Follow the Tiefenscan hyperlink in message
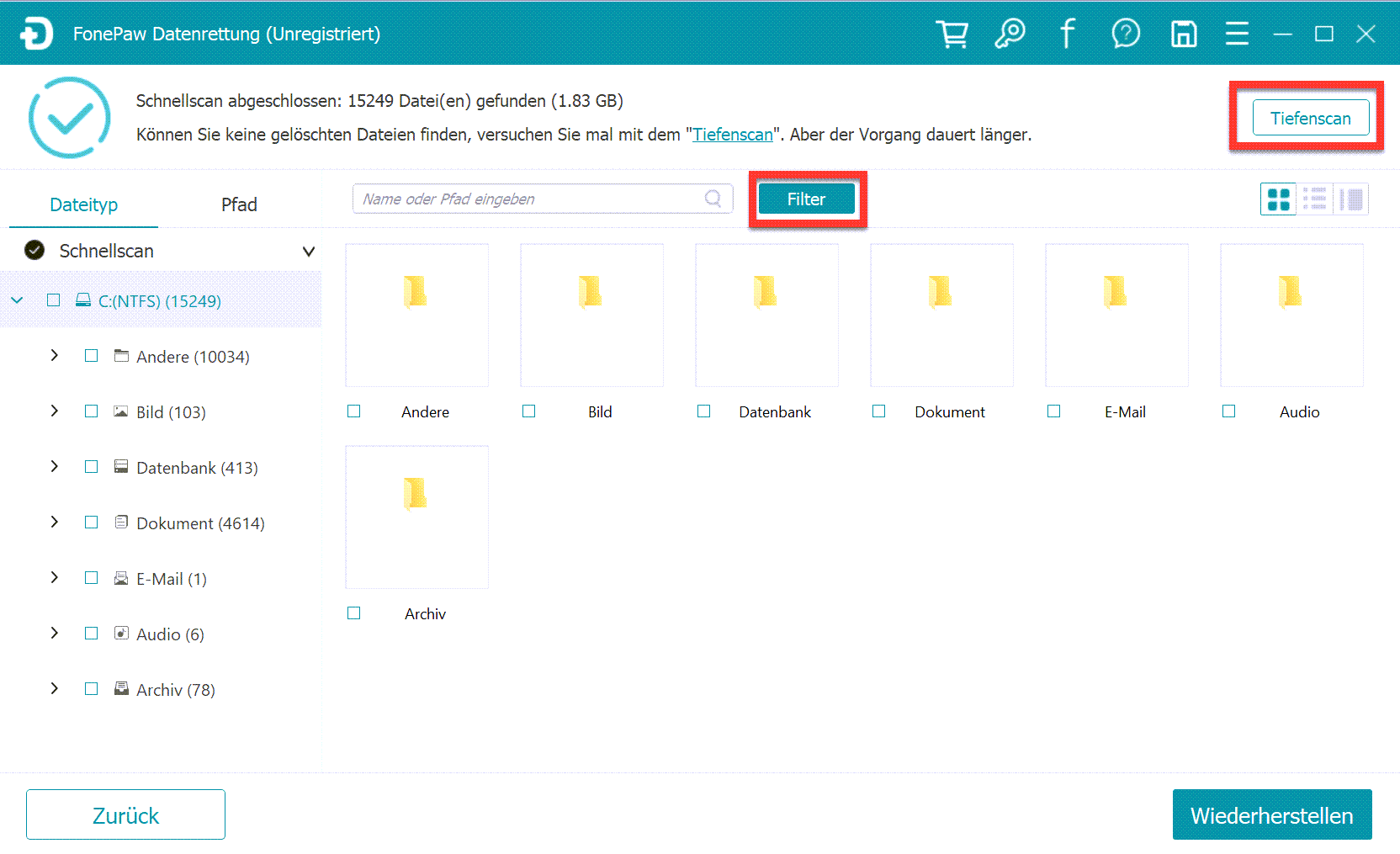This screenshot has height=854, width=1400. [732, 135]
